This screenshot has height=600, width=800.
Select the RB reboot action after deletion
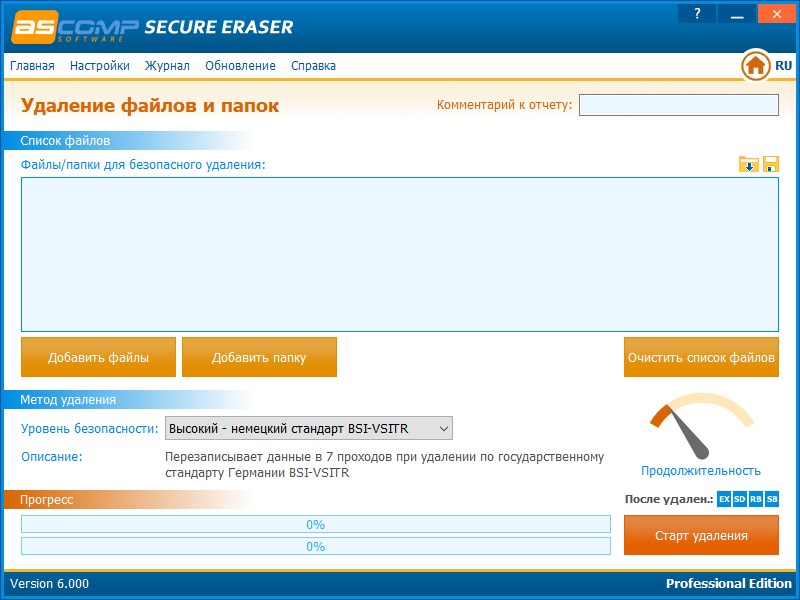pos(757,498)
